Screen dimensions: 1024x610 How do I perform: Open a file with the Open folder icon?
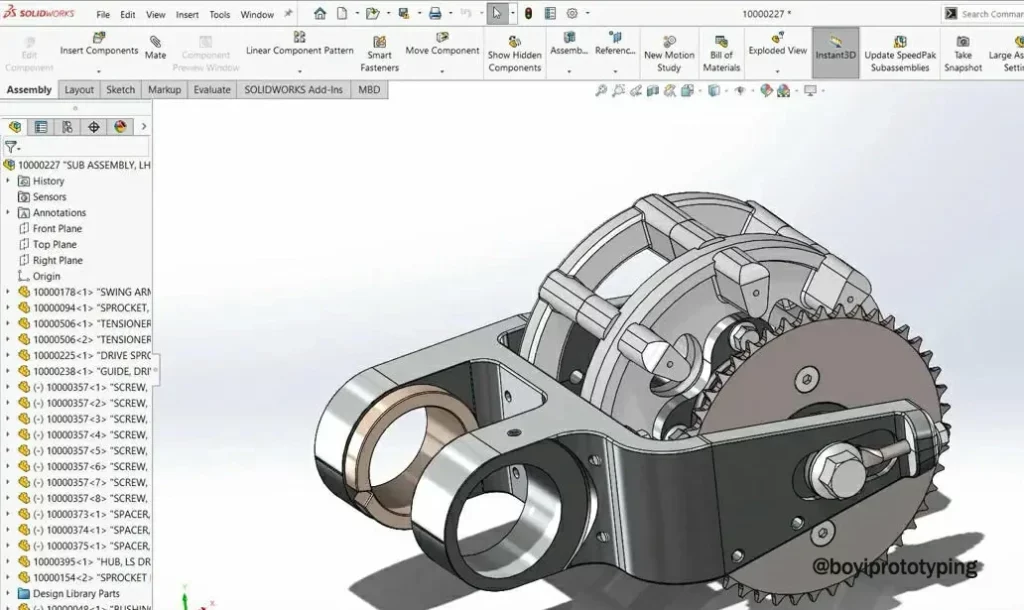pos(373,14)
